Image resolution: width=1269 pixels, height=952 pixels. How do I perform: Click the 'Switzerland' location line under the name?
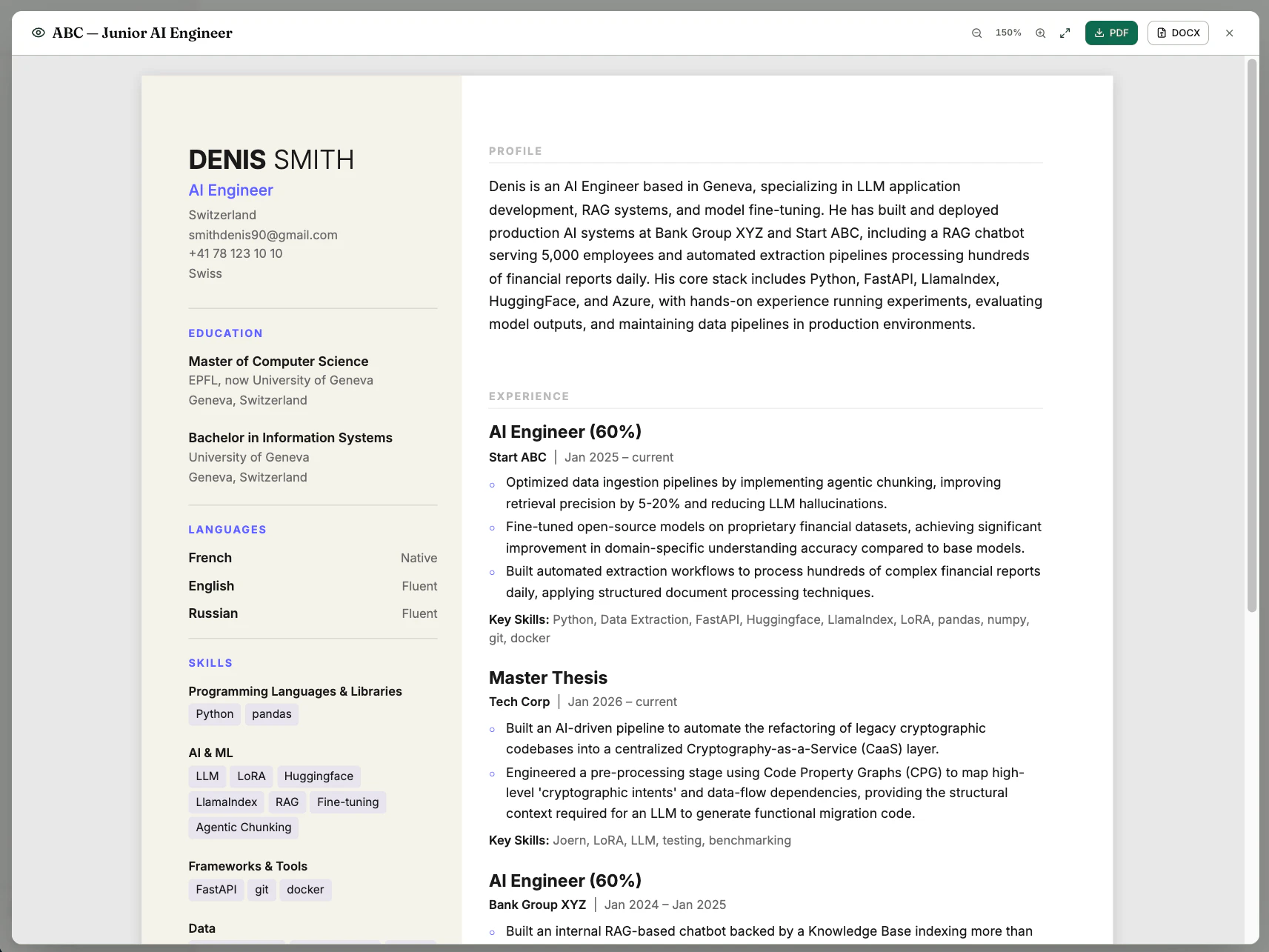(222, 215)
